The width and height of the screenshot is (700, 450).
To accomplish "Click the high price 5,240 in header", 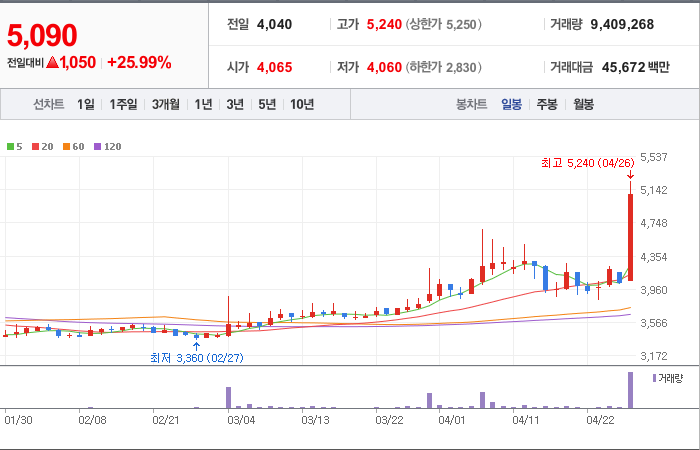I will (x=384, y=24).
